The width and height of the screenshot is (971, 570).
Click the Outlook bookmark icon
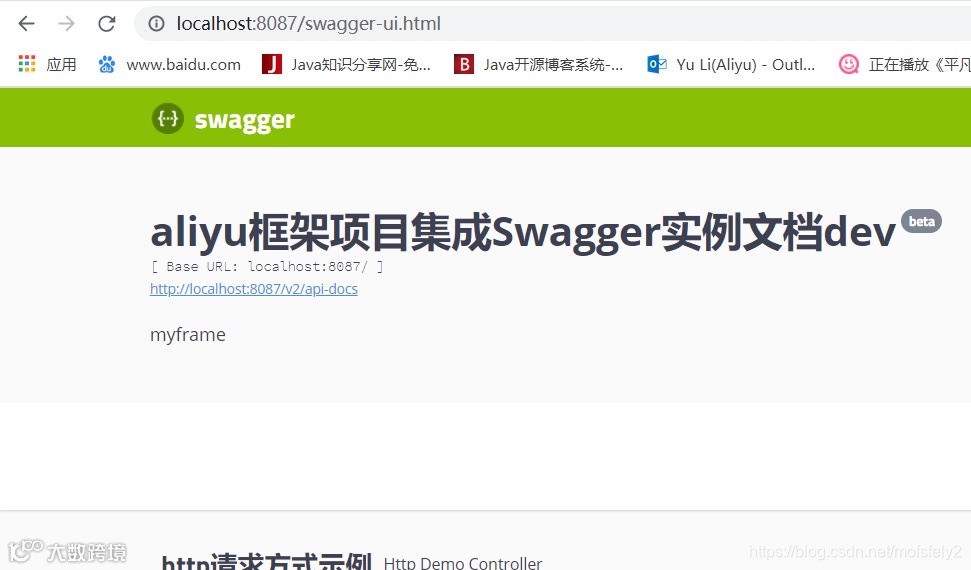point(656,64)
